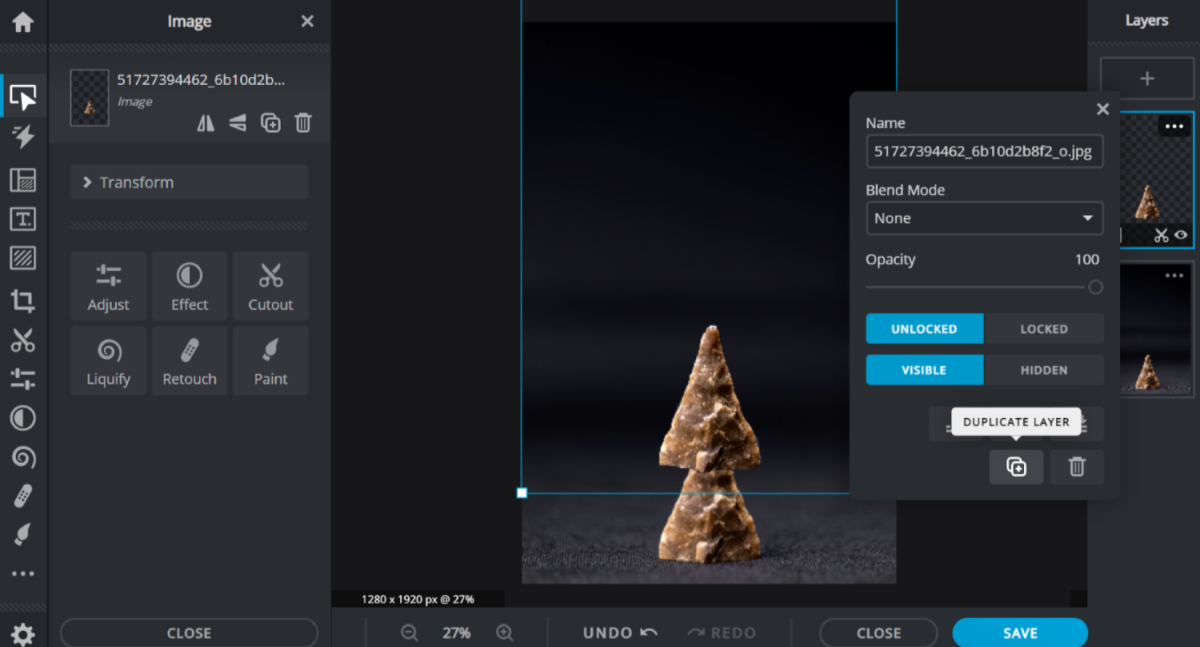Select the Crop tool in sidebar
1200x647 pixels.
tap(22, 299)
